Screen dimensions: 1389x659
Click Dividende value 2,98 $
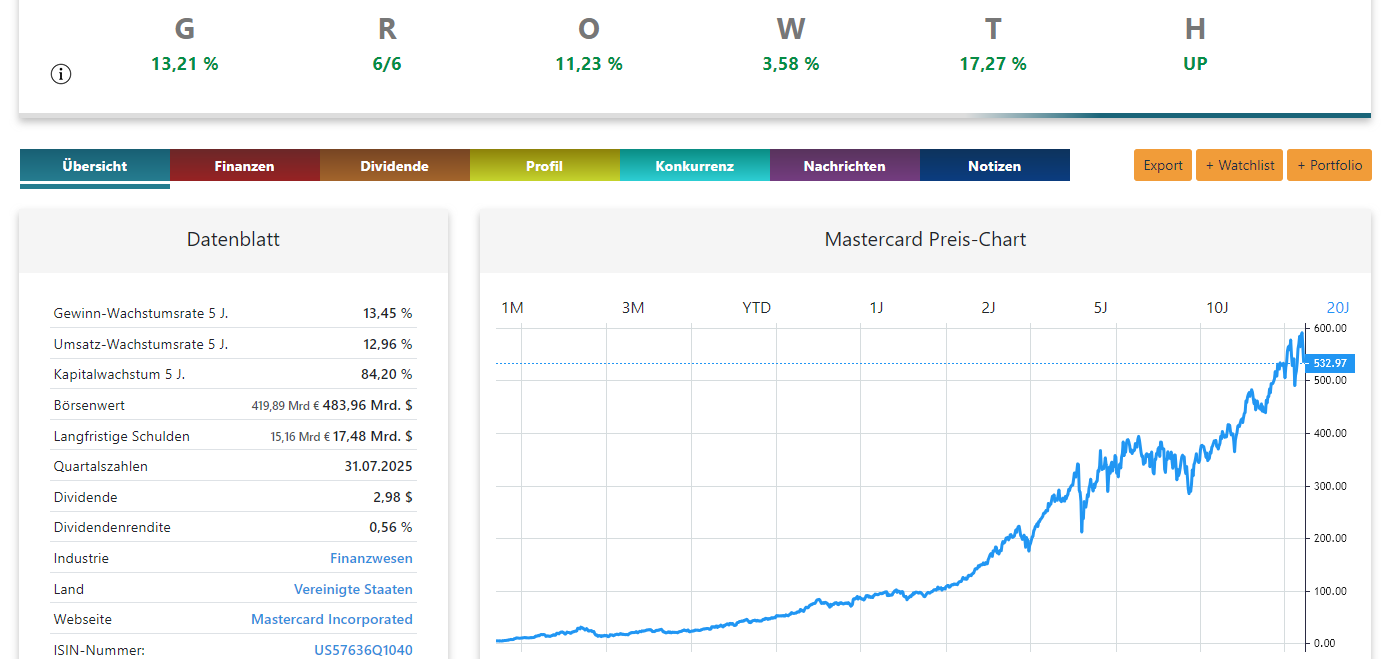(393, 498)
